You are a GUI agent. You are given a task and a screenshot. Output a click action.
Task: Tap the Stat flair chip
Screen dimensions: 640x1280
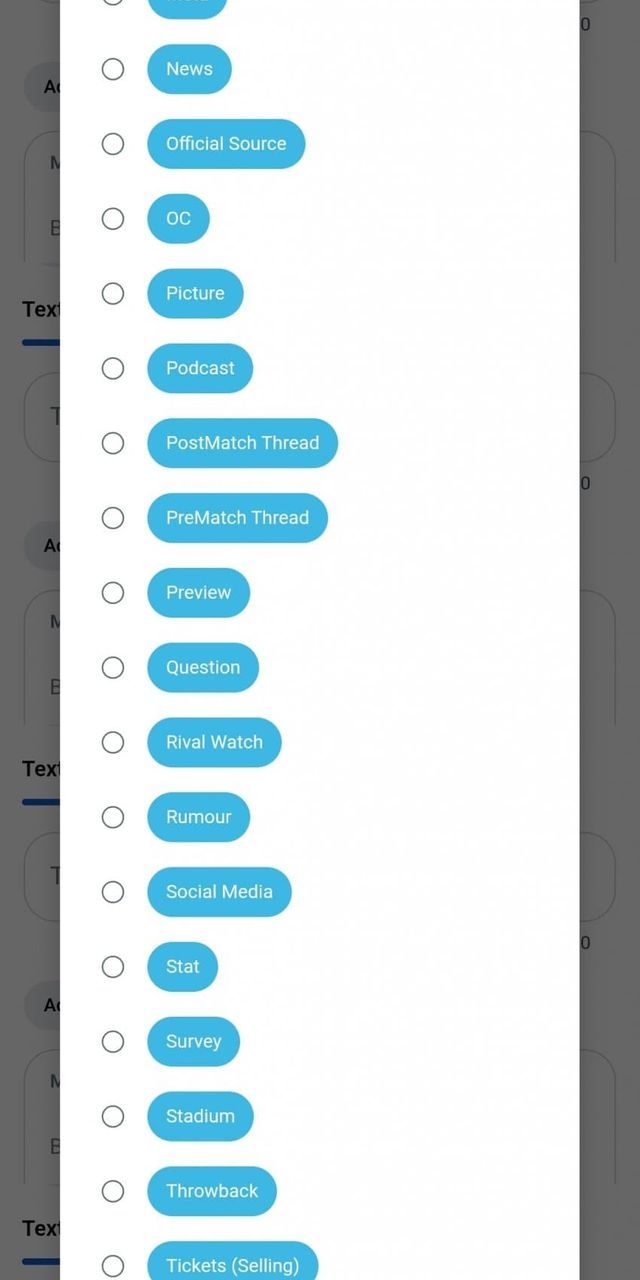182,967
